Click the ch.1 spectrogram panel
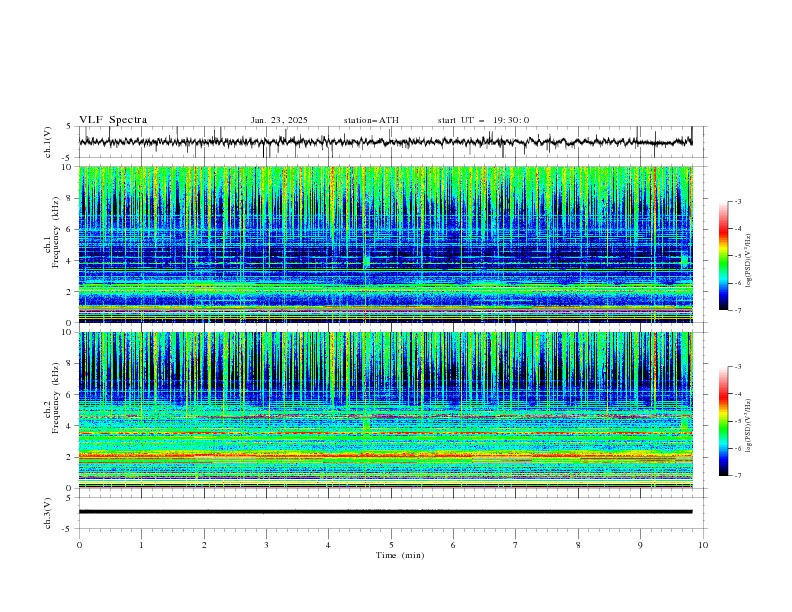This screenshot has width=792, height=612. coord(385,244)
